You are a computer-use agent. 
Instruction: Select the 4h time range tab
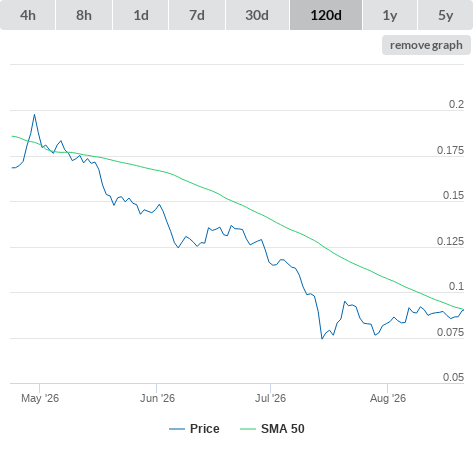(28, 15)
